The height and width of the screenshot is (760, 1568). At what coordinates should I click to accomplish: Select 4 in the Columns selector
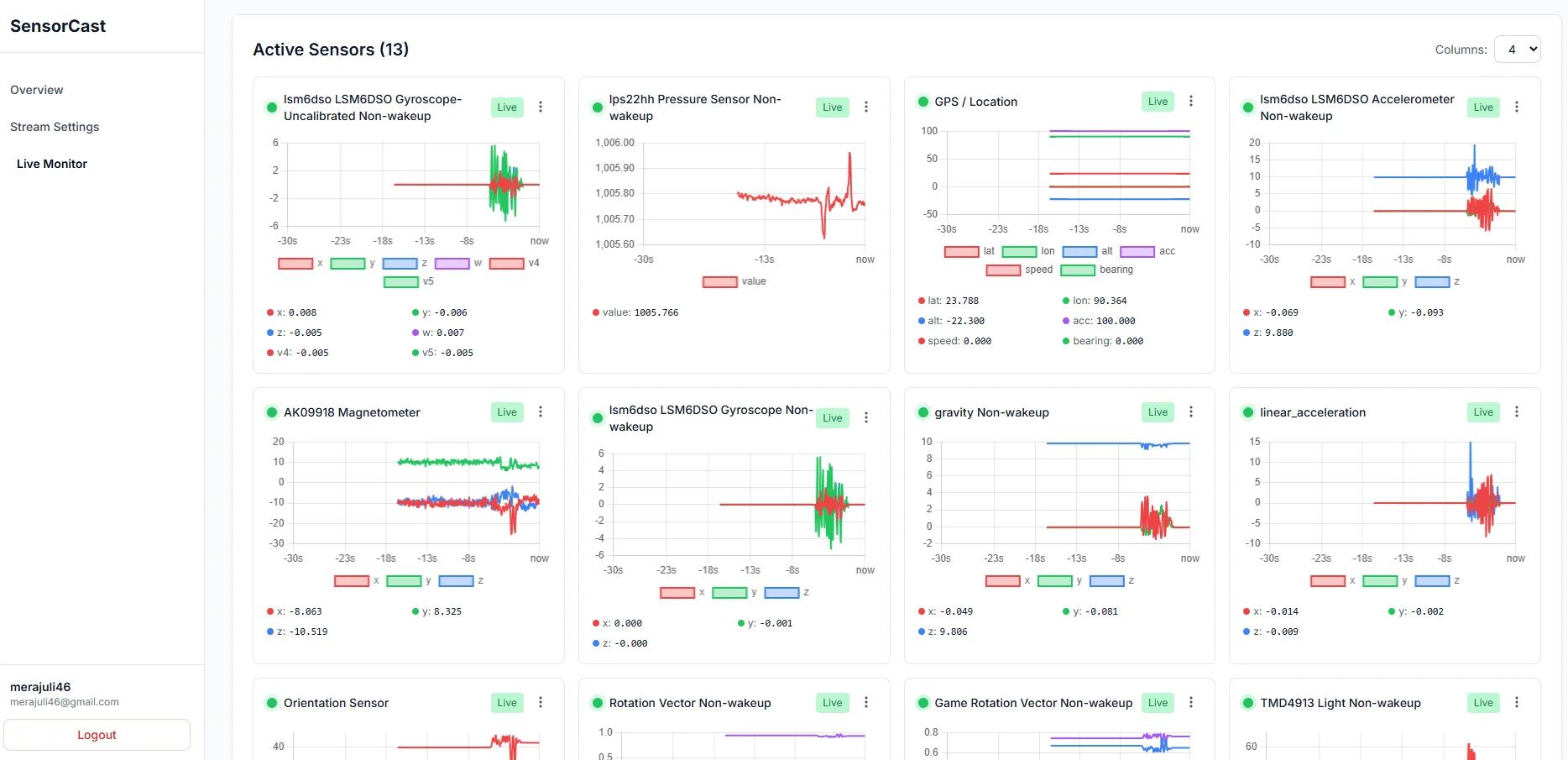(x=1518, y=49)
